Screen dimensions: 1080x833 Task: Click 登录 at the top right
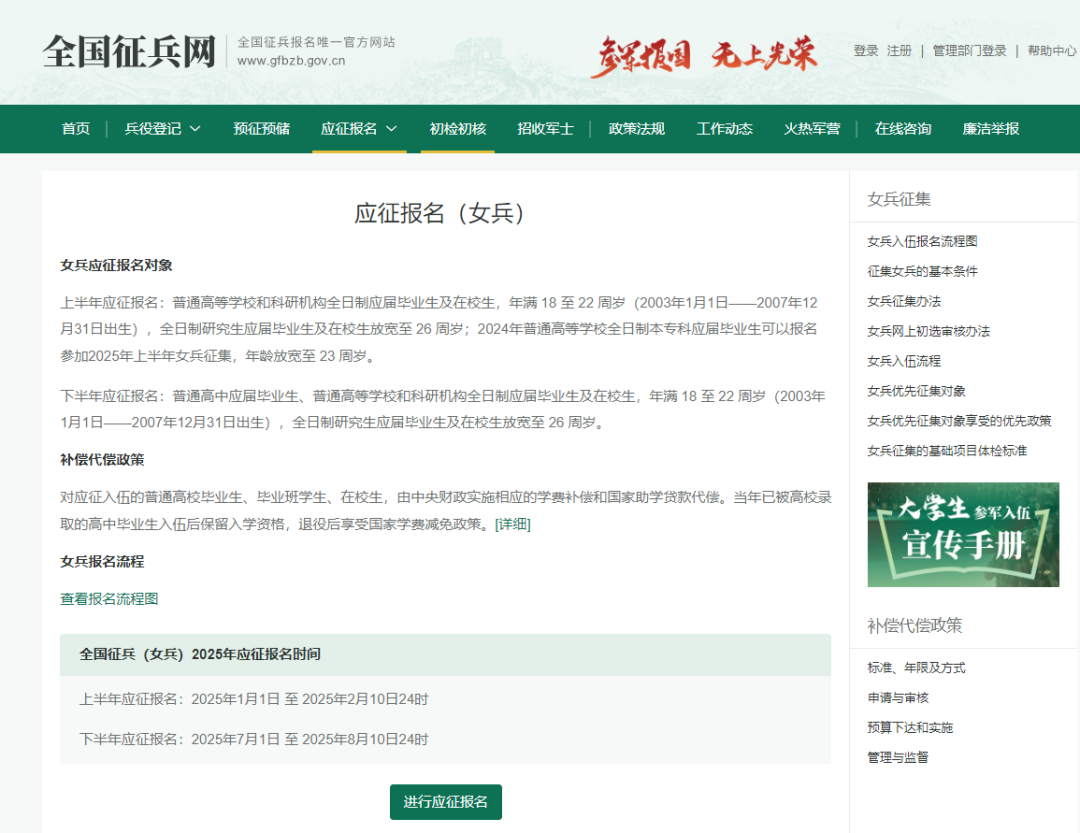pos(865,51)
